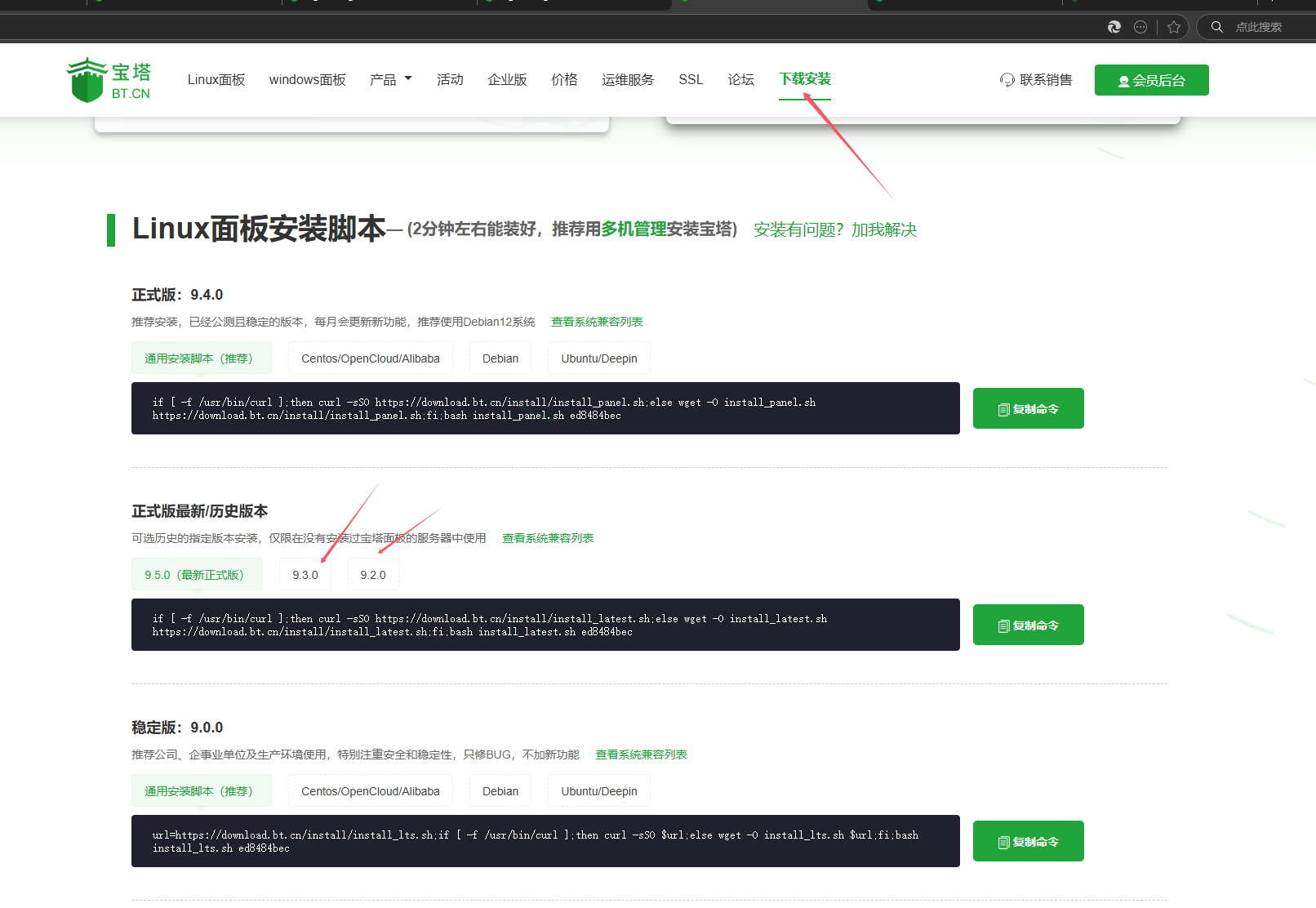Open the 企业版 page
1316x908 pixels.
(507, 79)
